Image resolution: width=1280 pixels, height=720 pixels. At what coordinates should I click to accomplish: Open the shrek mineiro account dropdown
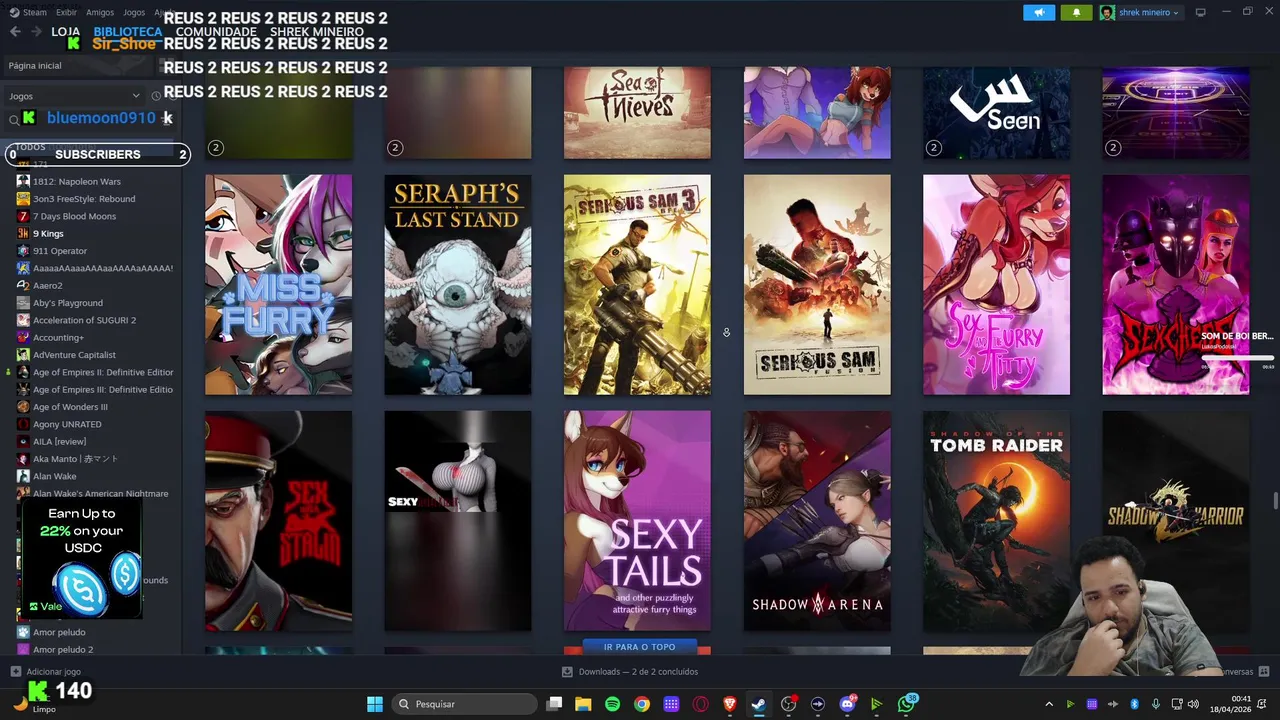(1140, 12)
